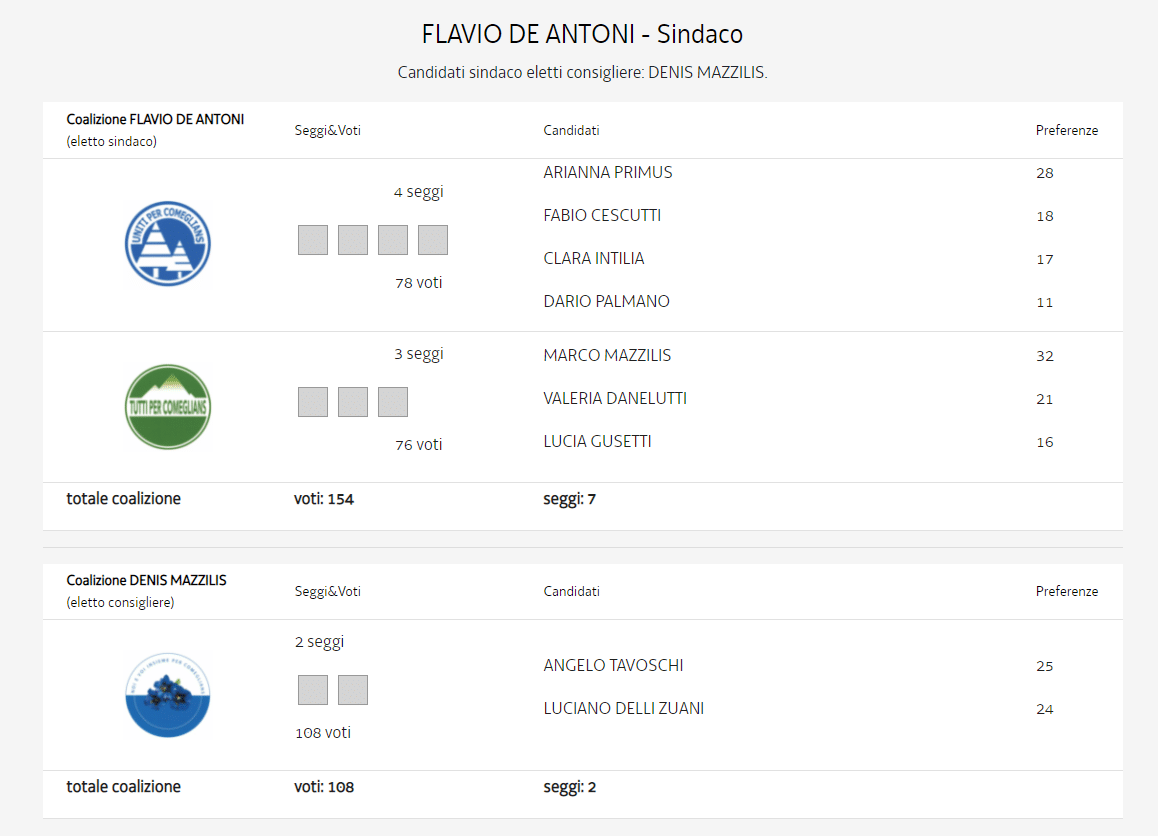Click first seat square of Tutti per Comeglians

pyautogui.click(x=313, y=402)
